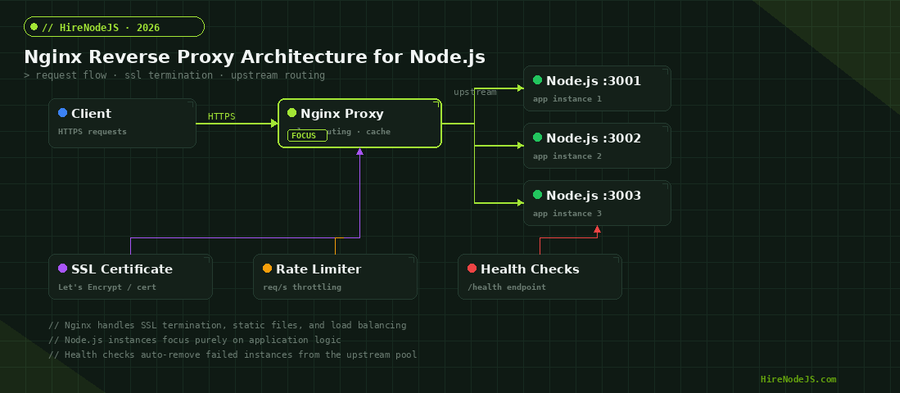Click the note about Node.js instances focus
This screenshot has height=393, width=900.
(195, 340)
